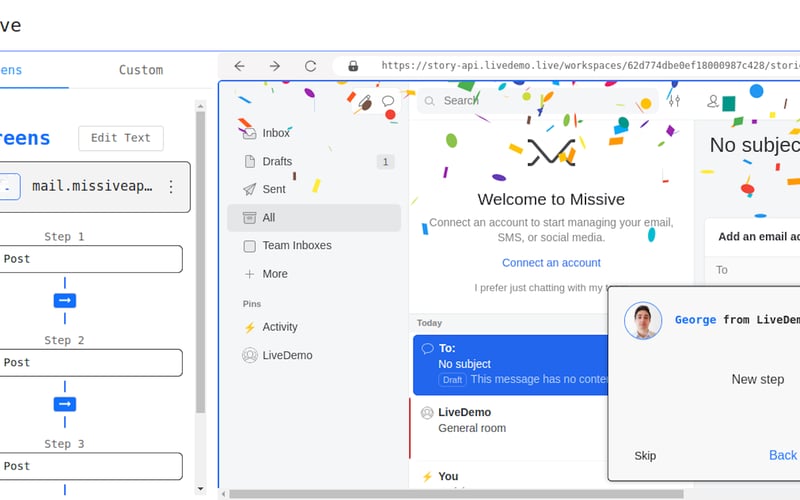Expand the More item in the sidebar

(x=314, y=274)
